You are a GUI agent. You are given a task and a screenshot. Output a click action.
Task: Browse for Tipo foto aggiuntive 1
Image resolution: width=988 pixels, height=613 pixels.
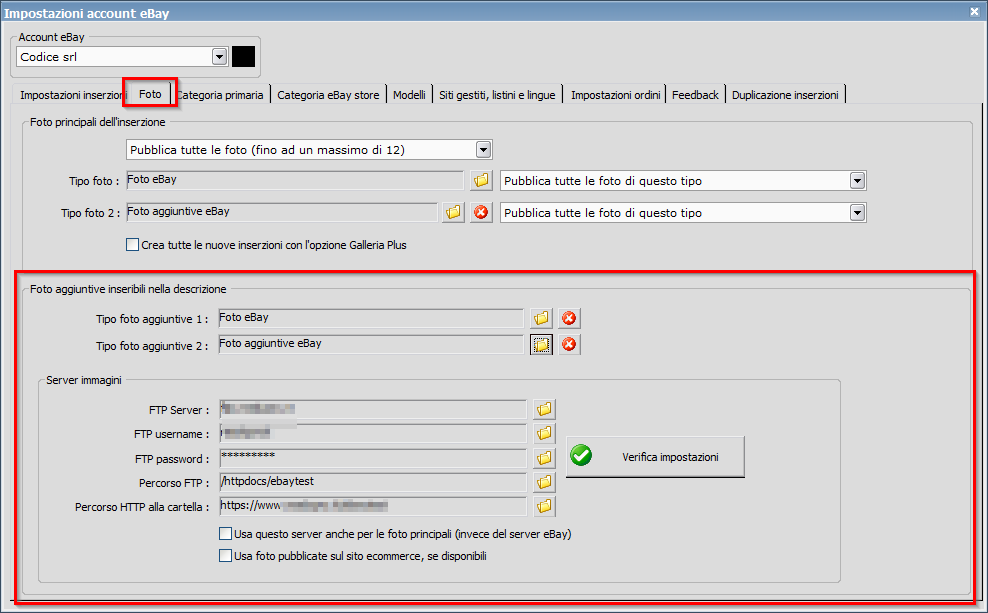[540, 317]
